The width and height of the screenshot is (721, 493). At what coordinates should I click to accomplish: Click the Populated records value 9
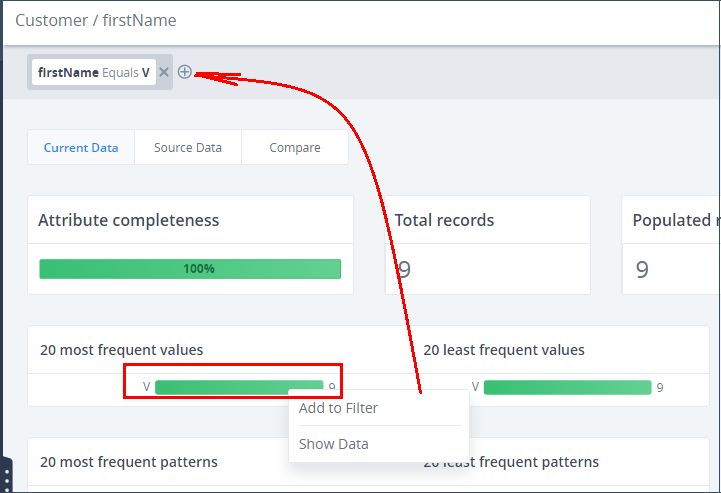[x=642, y=269]
